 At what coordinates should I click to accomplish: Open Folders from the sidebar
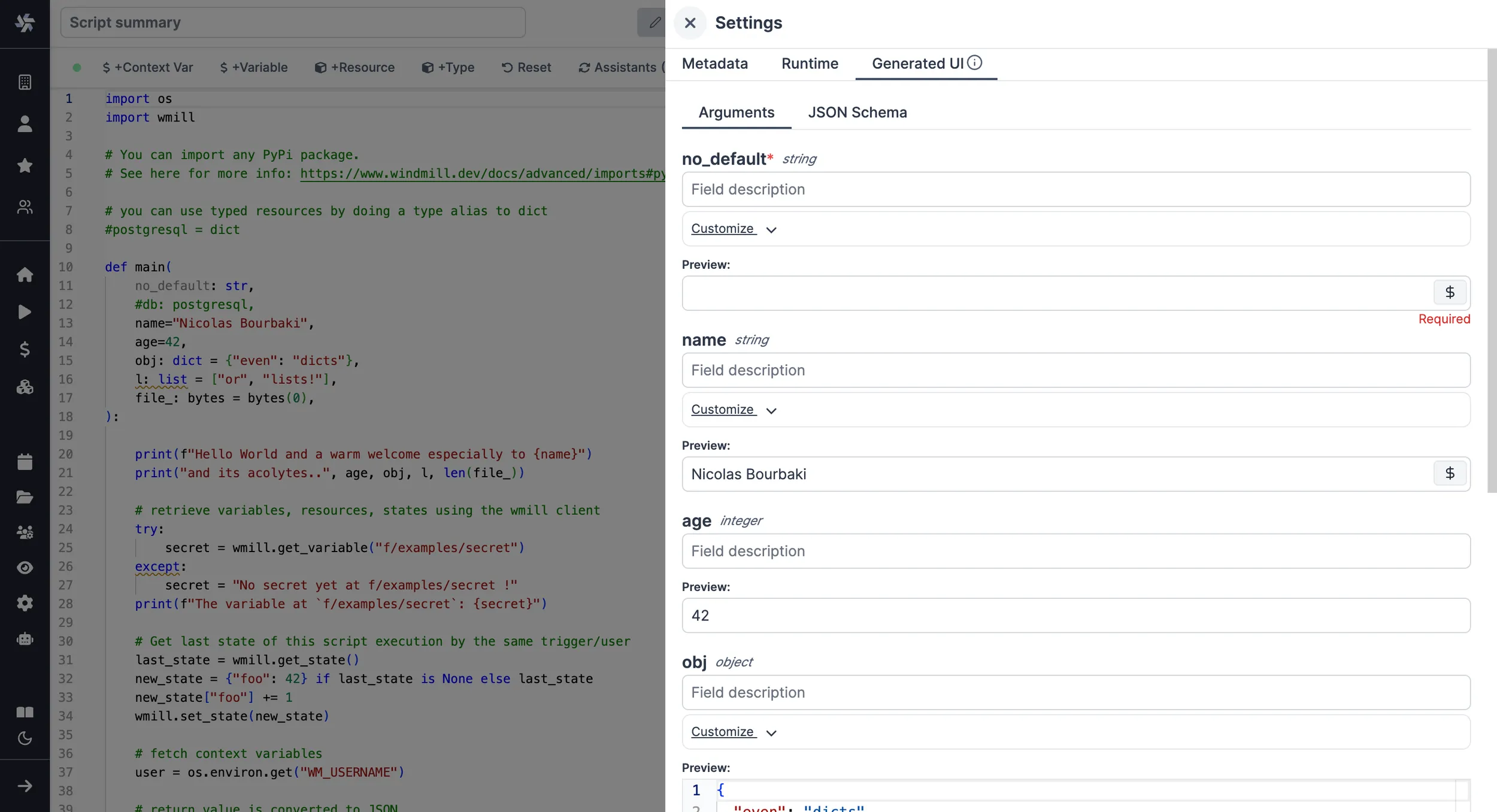tap(25, 497)
